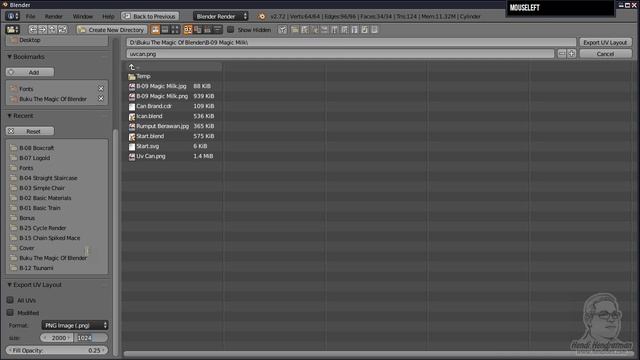
Task: Toggle the text files filter
Action: tap(374, 29)
